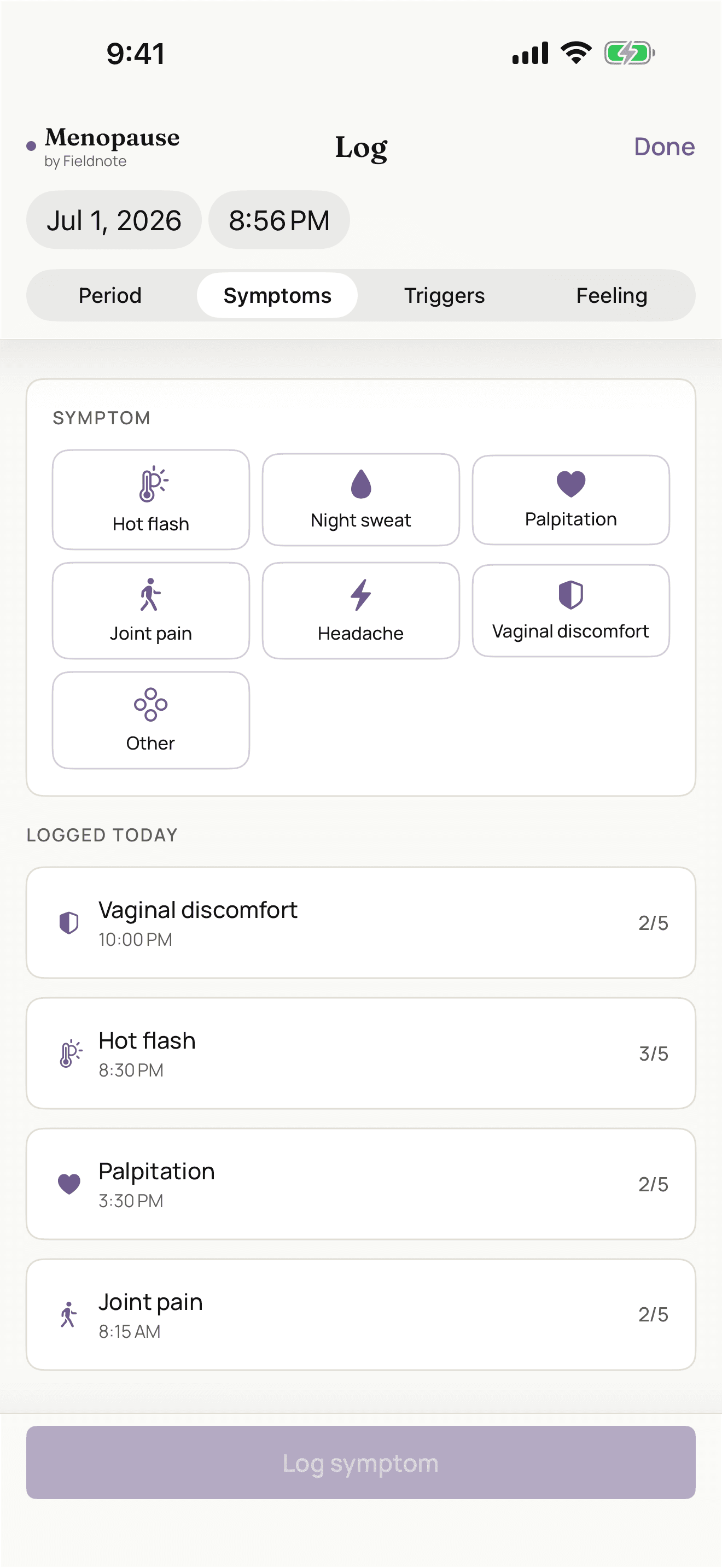Open the logged Joint pain 8:15 AM entry

pyautogui.click(x=361, y=1314)
